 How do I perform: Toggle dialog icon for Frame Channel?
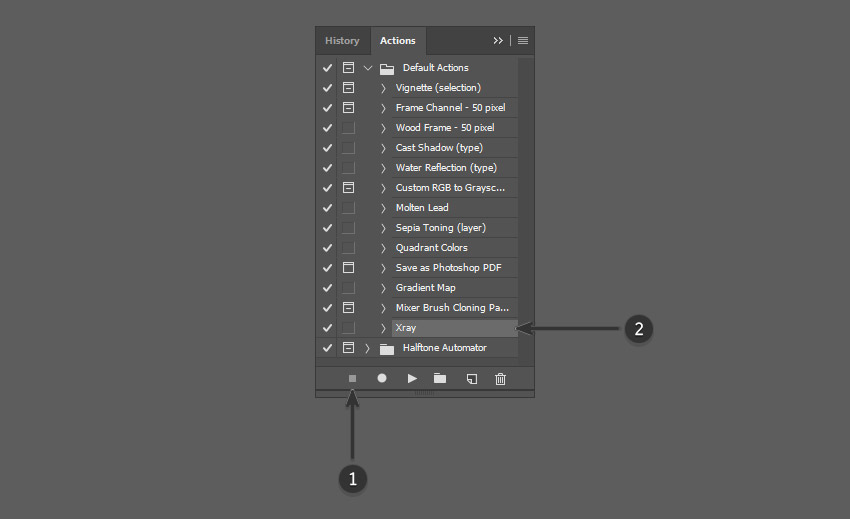349,107
